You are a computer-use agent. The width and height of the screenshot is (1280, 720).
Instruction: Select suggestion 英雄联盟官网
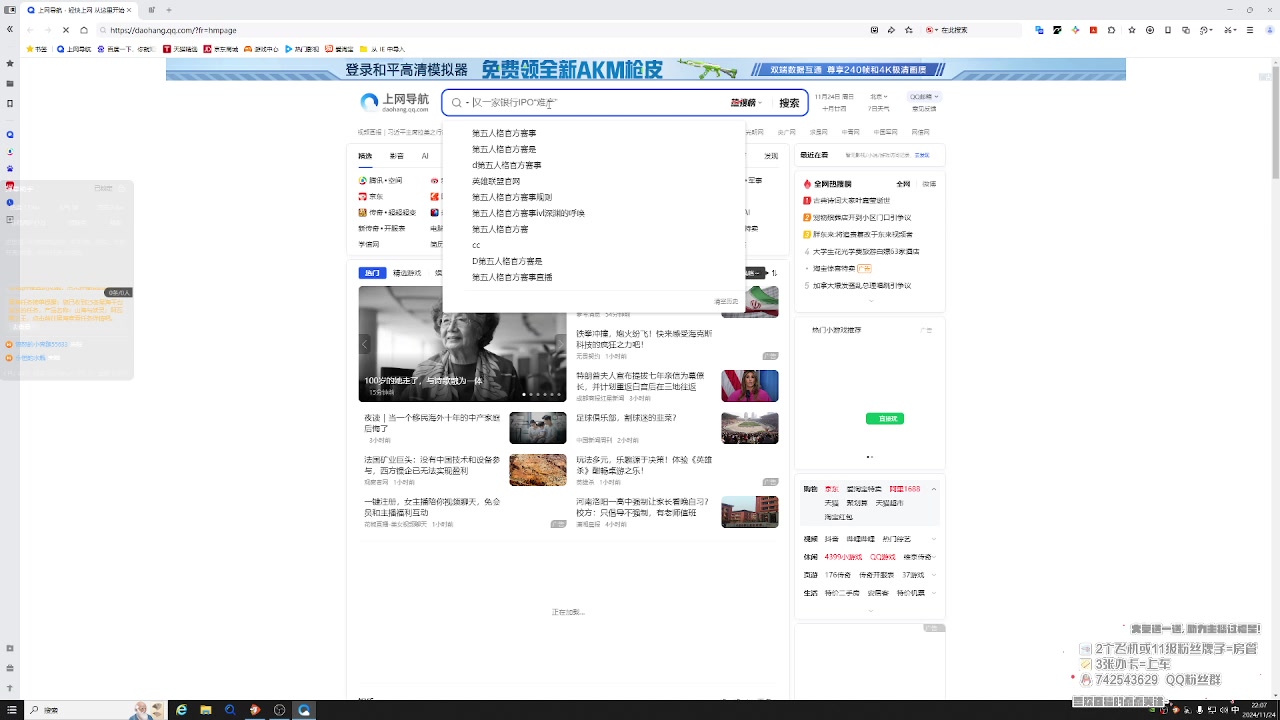click(496, 181)
